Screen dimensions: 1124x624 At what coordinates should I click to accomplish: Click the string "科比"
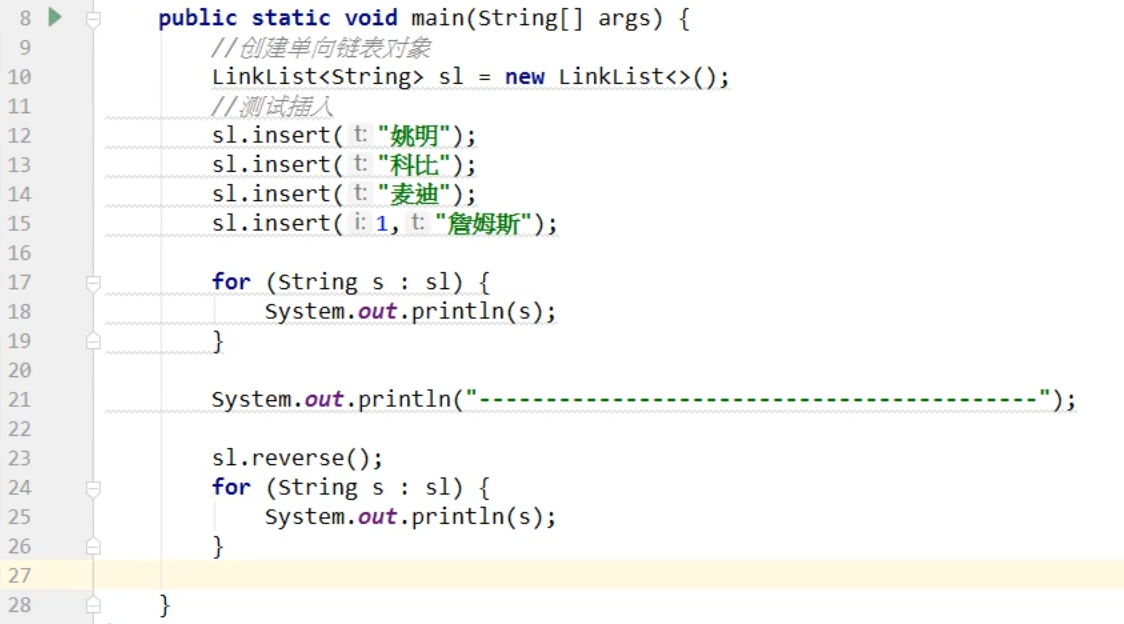pyautogui.click(x=414, y=165)
